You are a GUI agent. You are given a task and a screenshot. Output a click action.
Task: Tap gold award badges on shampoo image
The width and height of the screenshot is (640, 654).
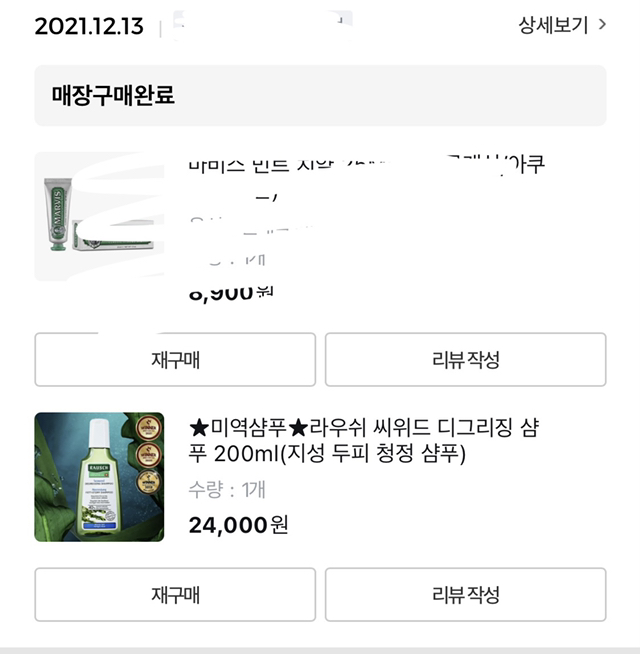tap(149, 455)
